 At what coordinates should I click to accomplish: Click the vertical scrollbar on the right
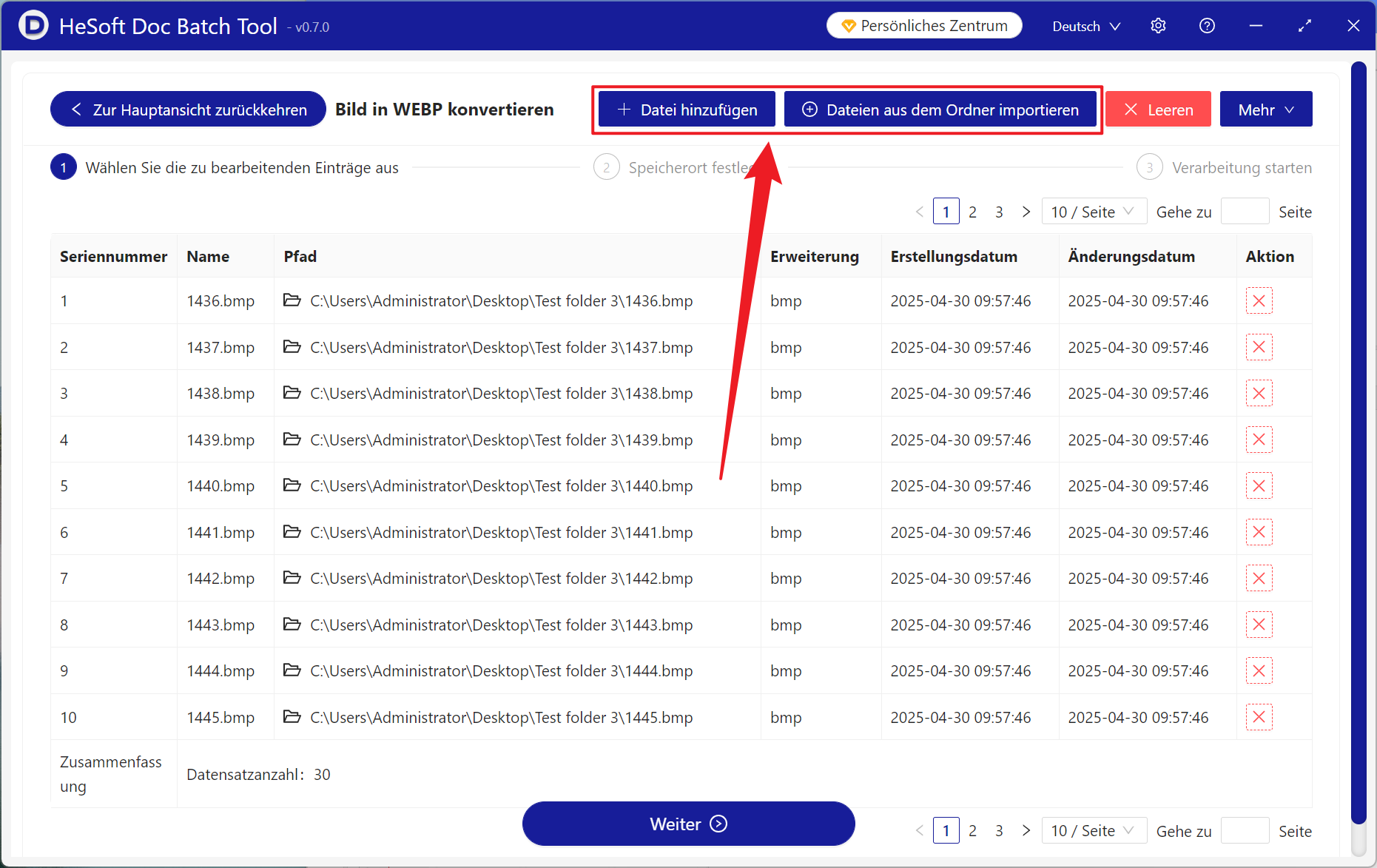[x=1358, y=444]
